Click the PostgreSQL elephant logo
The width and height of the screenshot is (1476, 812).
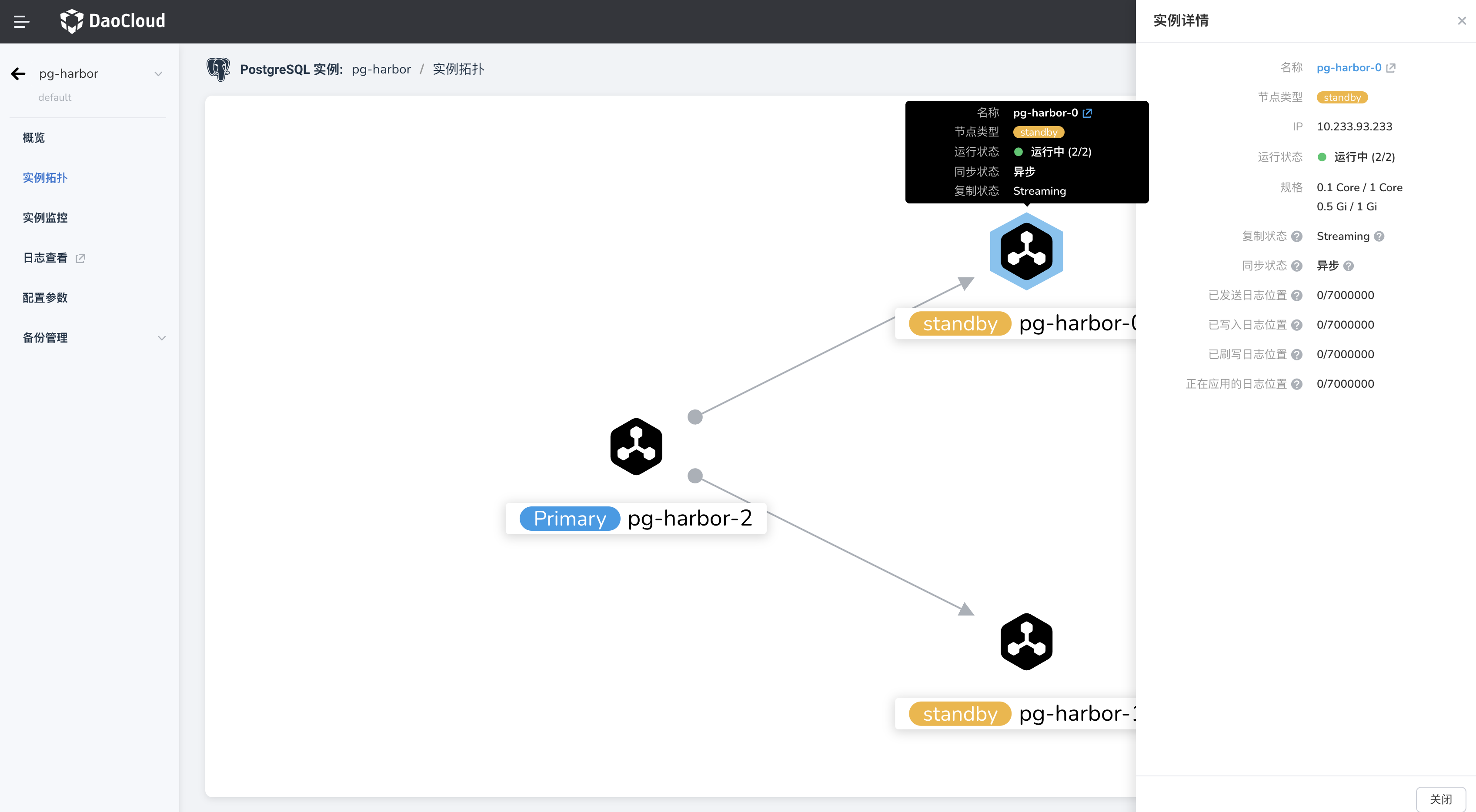218,69
